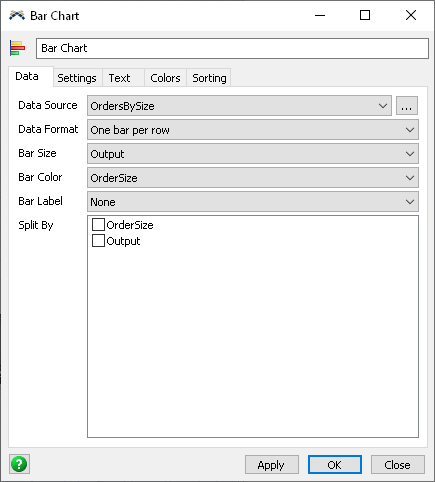Open the ellipsis button next to Data Source
The image size is (435, 482).
click(x=407, y=106)
